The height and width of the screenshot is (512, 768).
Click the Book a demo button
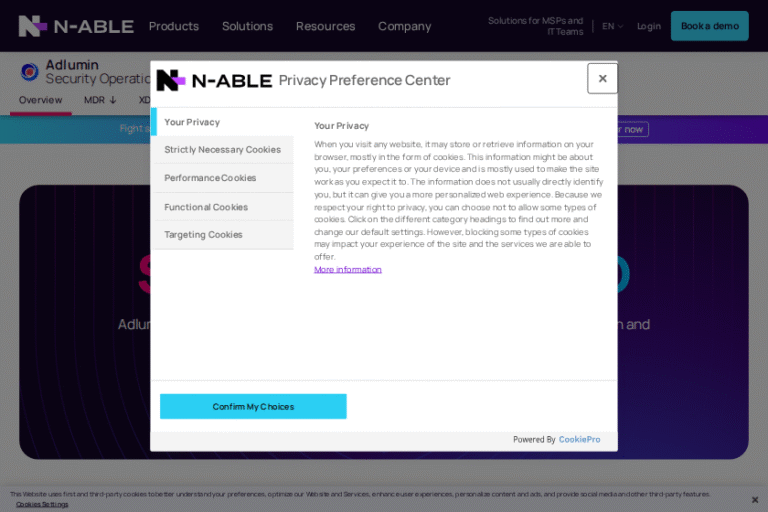709,26
